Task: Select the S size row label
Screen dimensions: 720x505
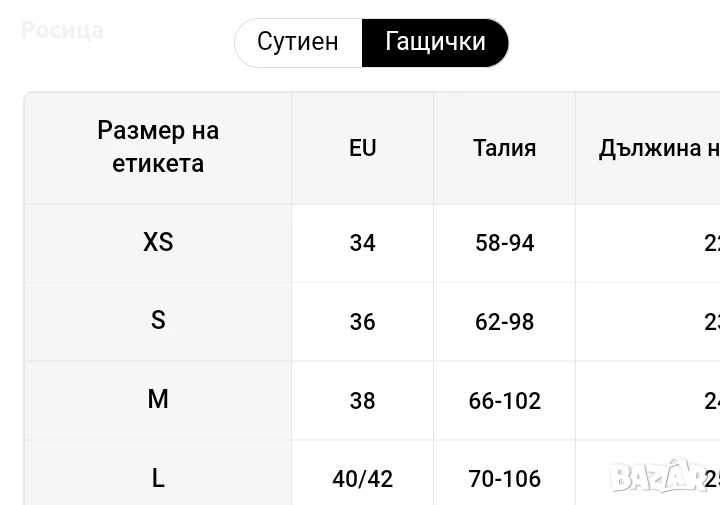Action: (158, 320)
